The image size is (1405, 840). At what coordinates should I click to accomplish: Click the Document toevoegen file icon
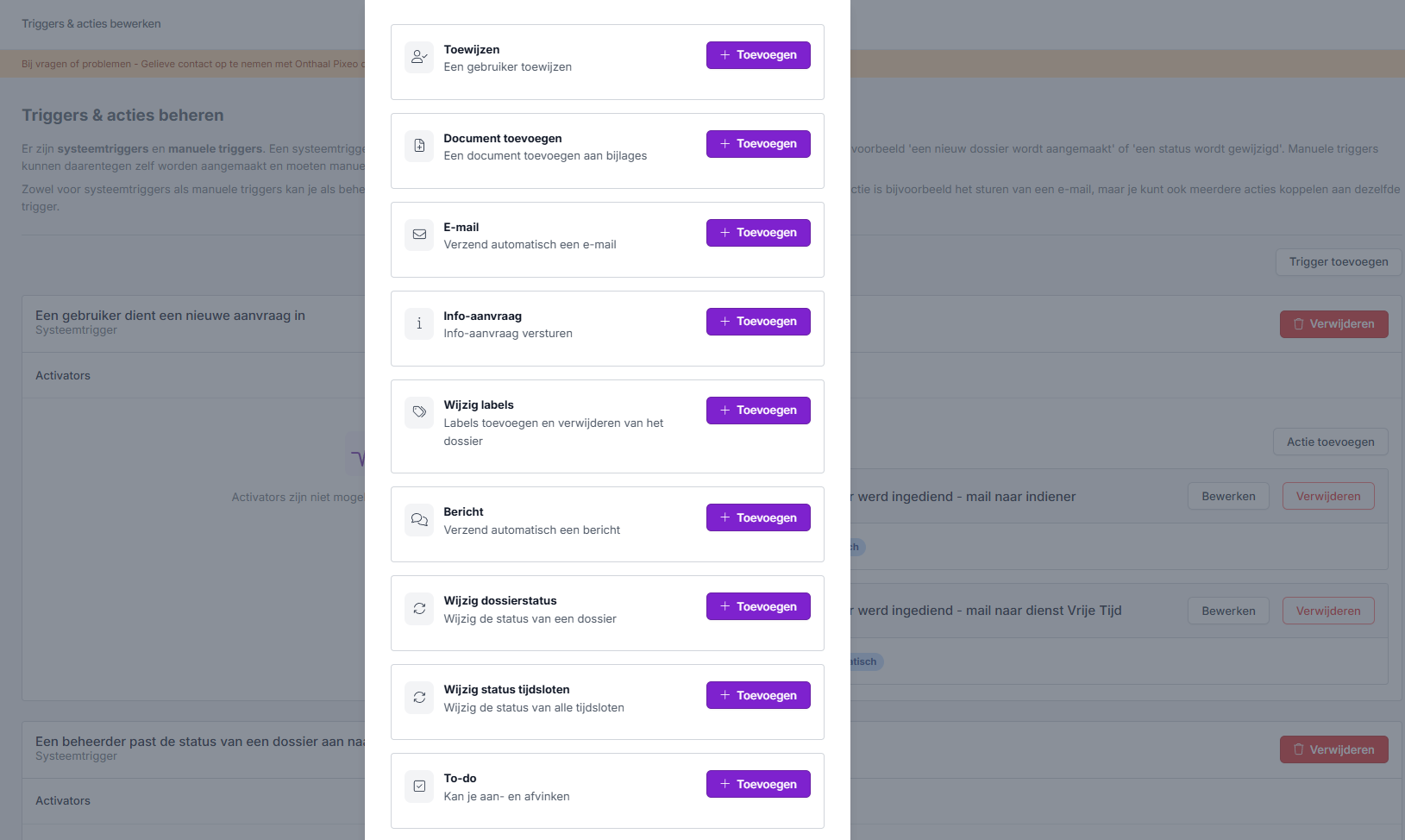click(x=419, y=146)
